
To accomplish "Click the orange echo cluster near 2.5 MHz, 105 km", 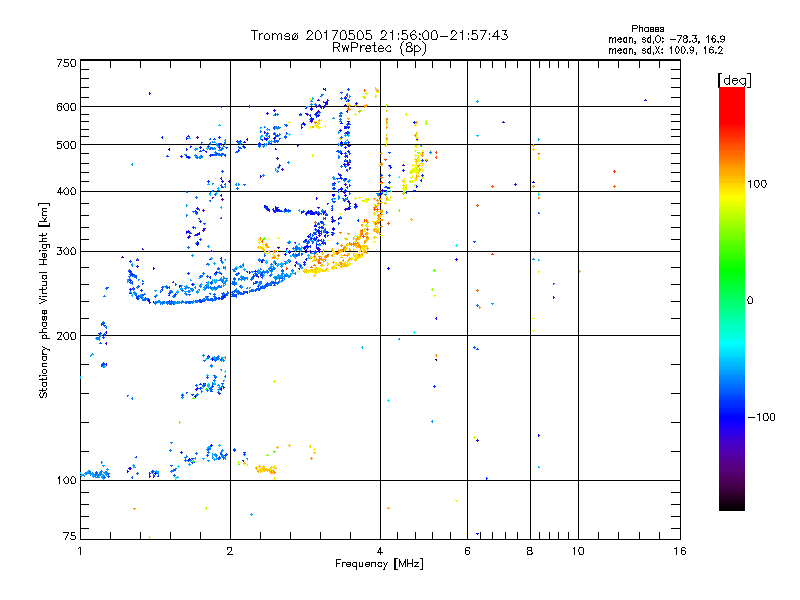I will [266, 469].
